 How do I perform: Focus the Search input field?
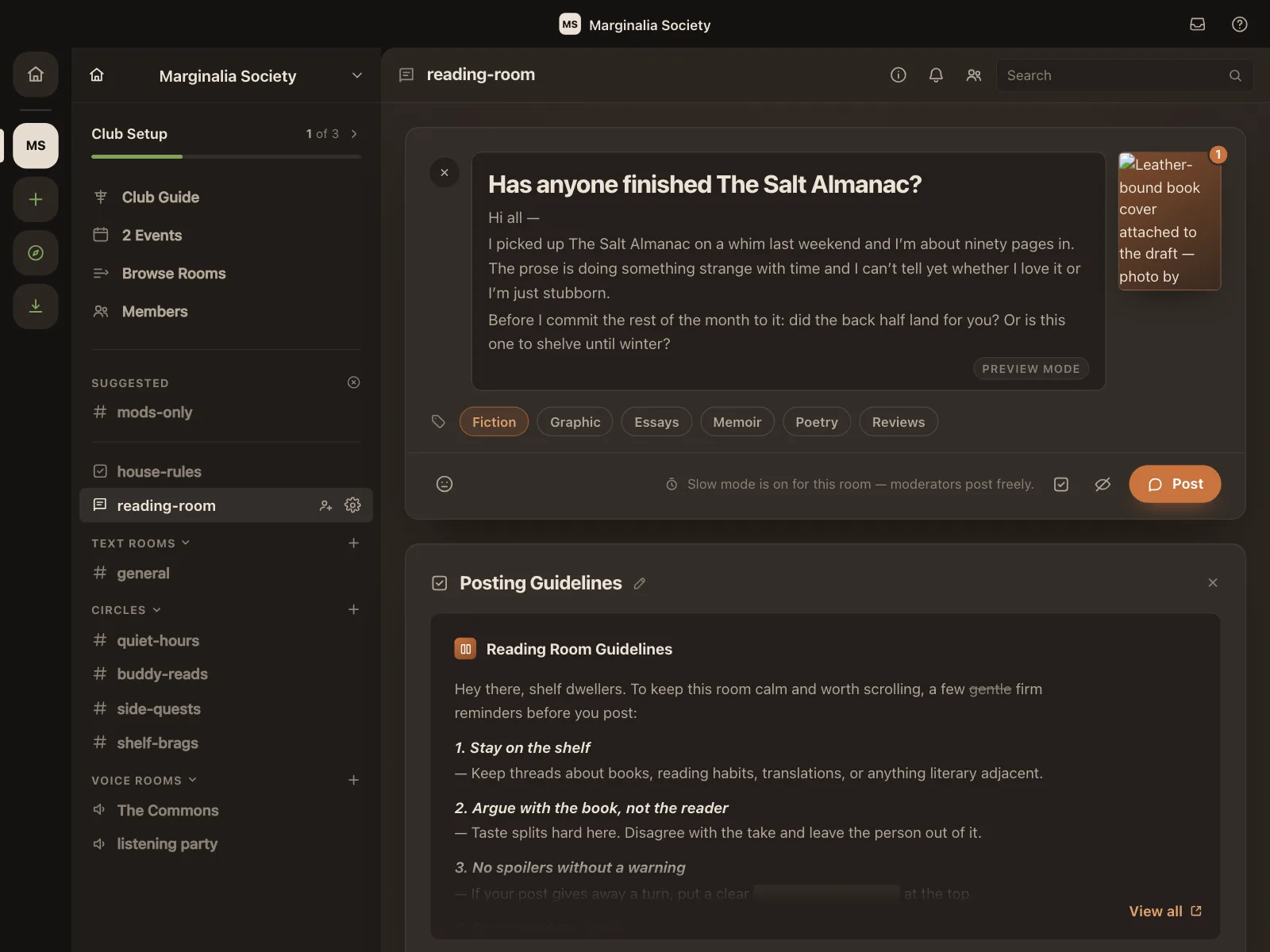1125,75
